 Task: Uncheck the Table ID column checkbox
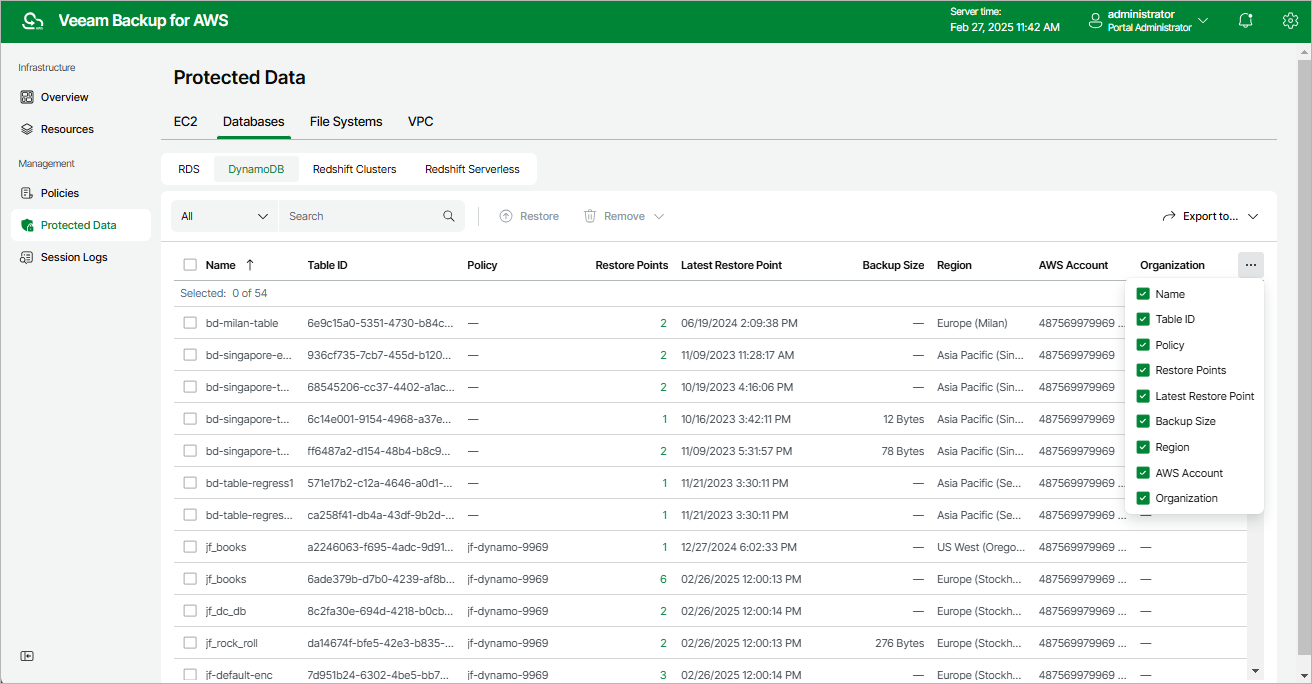1143,319
